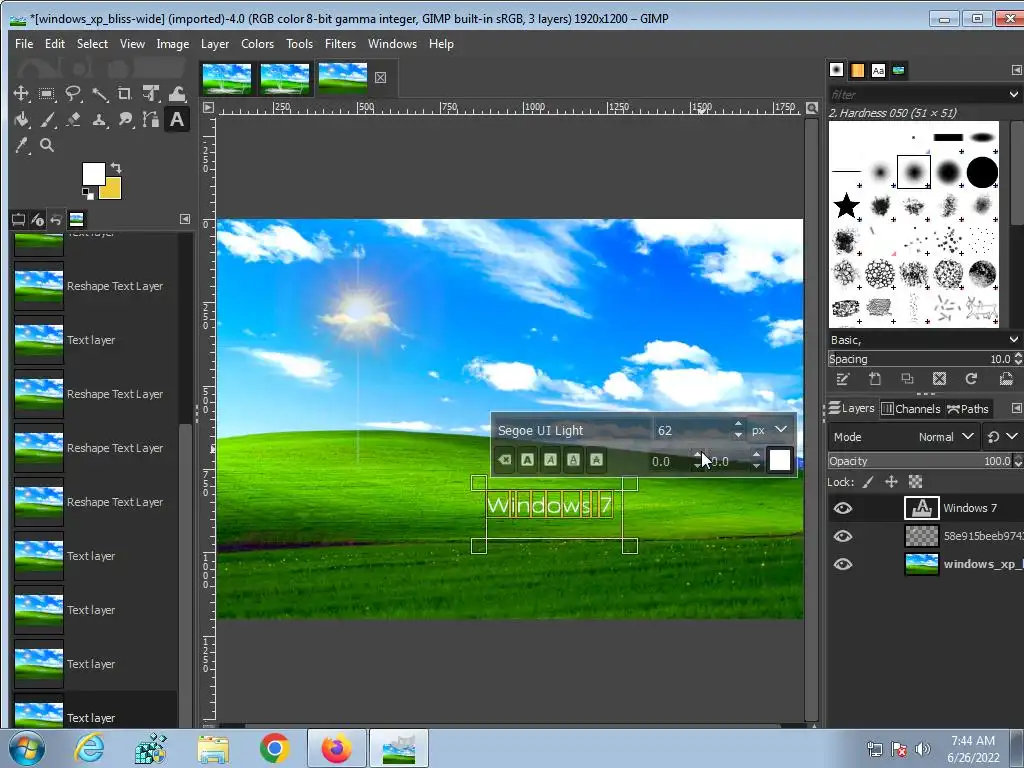Select the Rectangle Select tool
Viewport: 1024px width, 768px height.
[46, 93]
